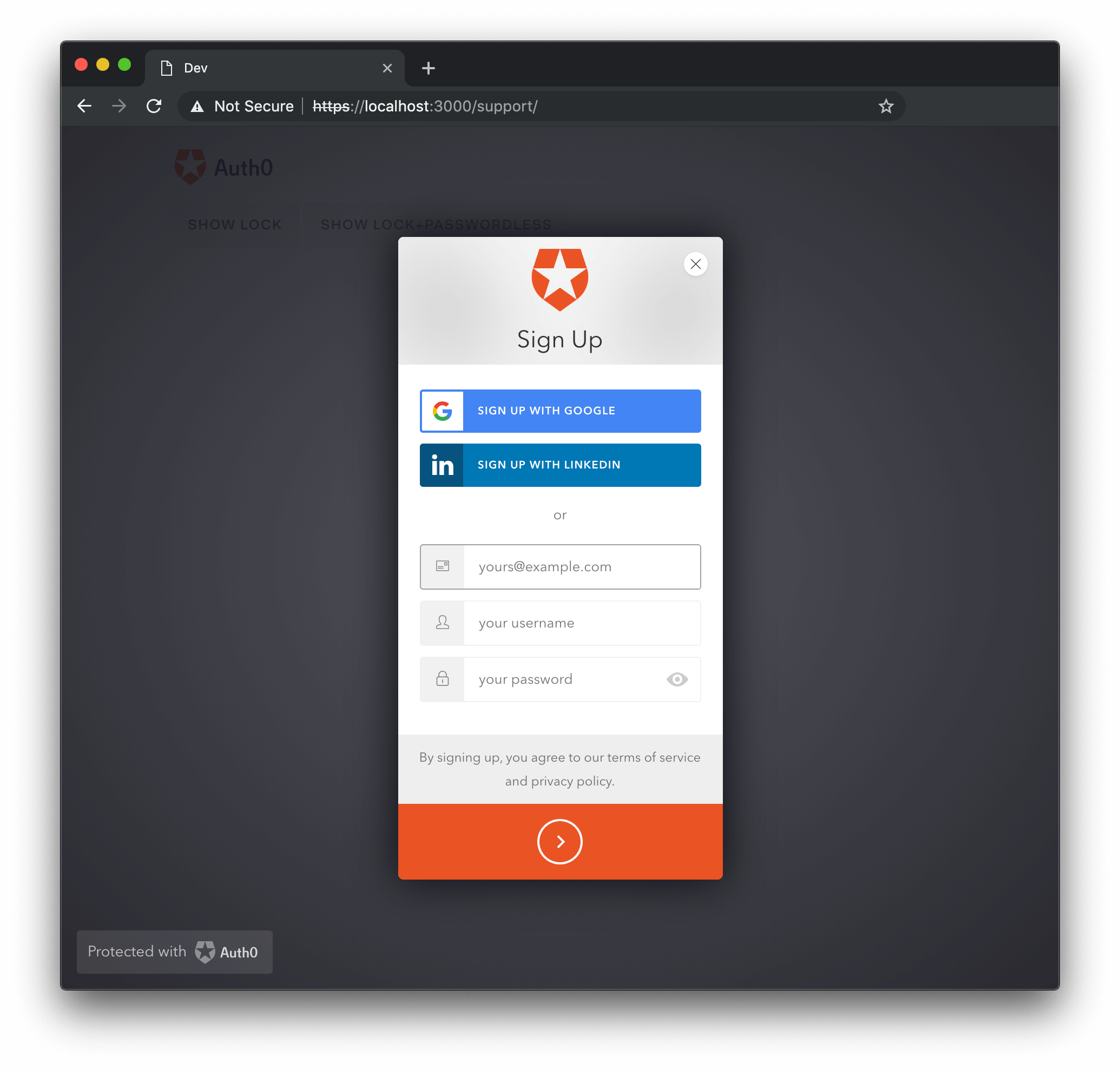Click the password input field
Screen dimensions: 1120x1070
[559, 679]
